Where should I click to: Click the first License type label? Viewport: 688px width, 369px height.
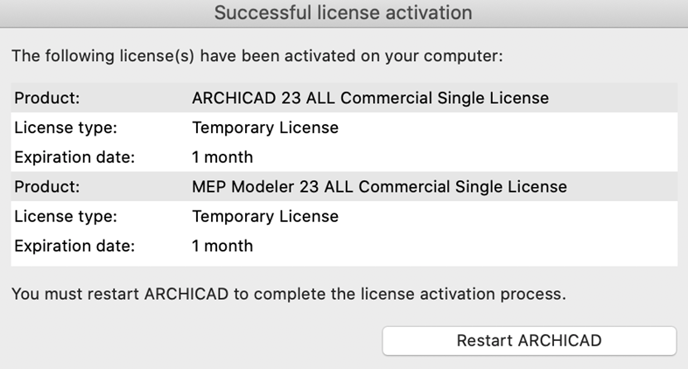(x=66, y=128)
